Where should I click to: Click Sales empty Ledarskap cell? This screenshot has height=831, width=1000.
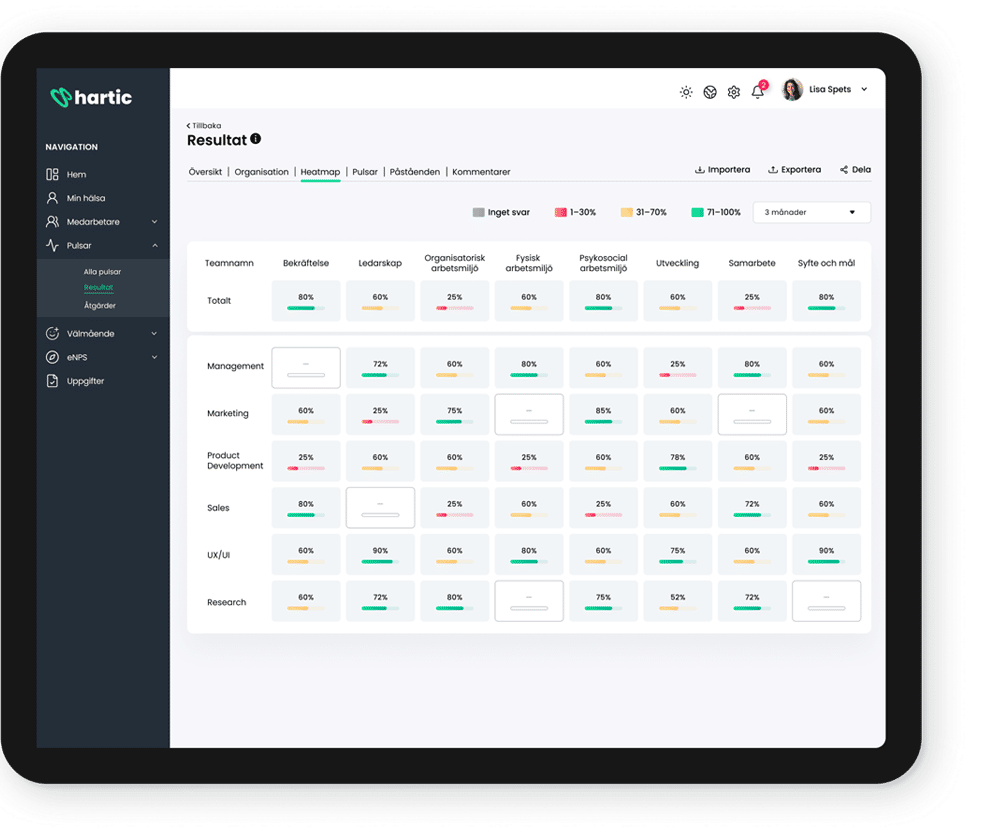(x=380, y=507)
